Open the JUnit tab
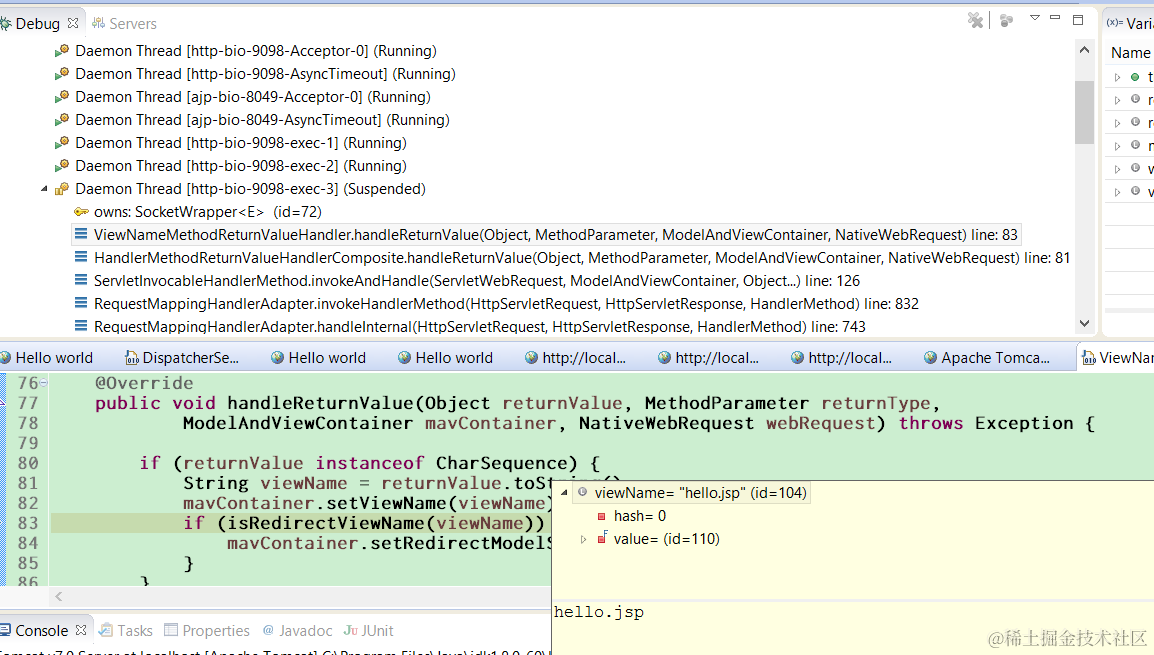Screen dimensions: 1154x655 tap(369, 631)
